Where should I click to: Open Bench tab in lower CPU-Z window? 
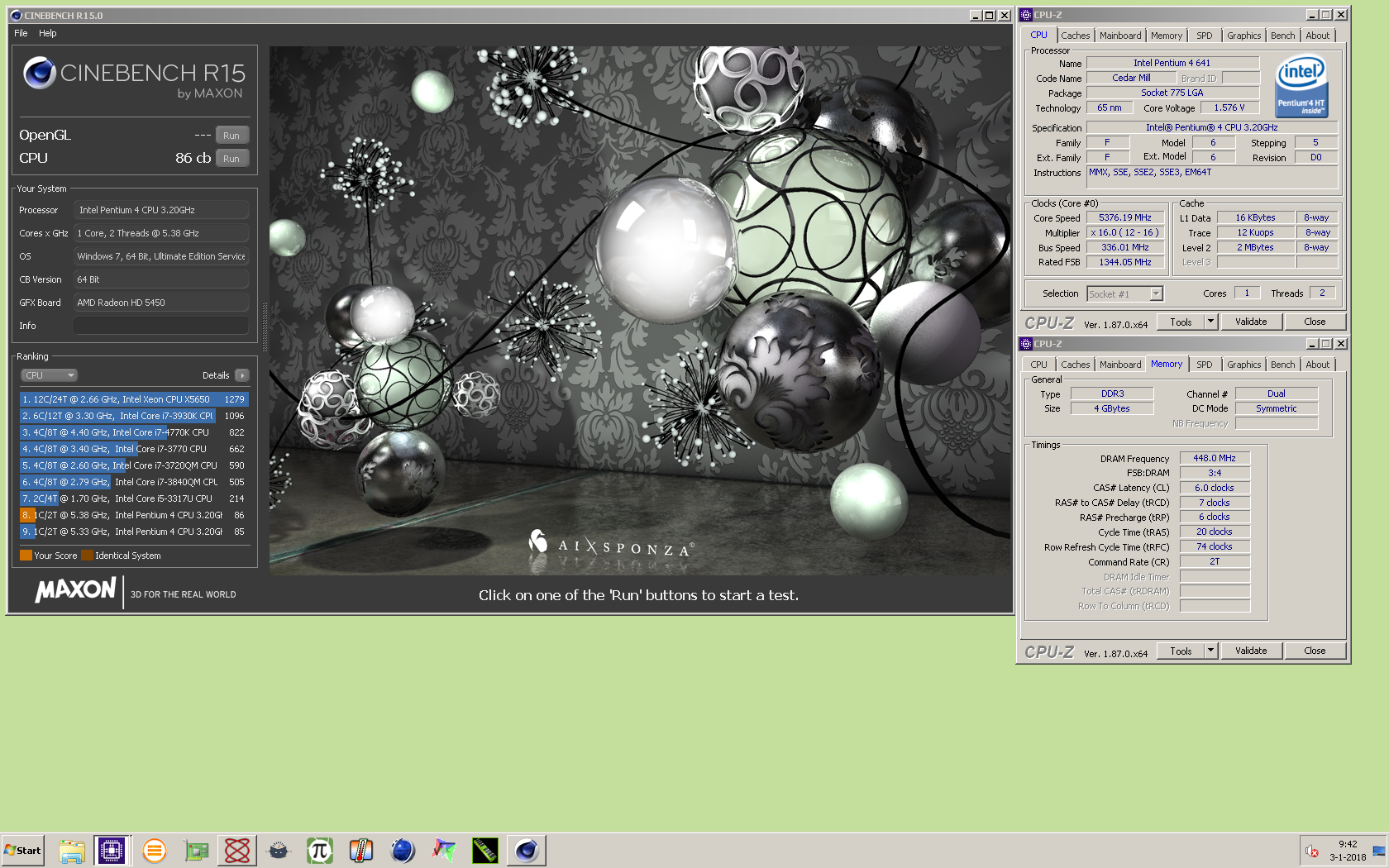(1283, 365)
